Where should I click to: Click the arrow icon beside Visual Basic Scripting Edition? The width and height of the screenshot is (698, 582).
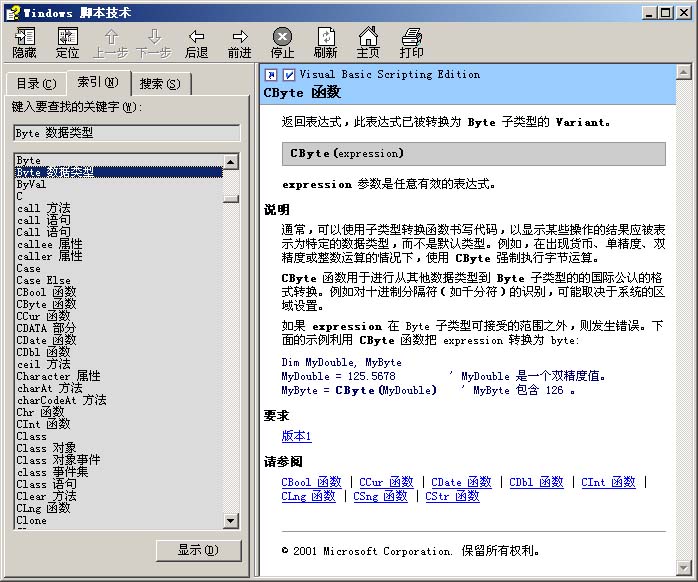[x=271, y=75]
